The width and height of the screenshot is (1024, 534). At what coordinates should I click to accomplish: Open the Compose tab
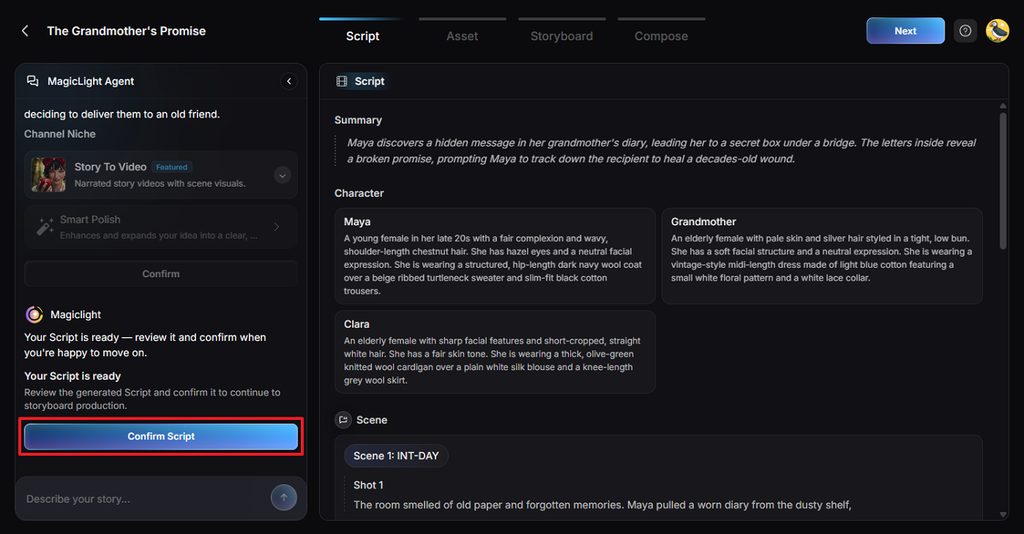click(661, 36)
